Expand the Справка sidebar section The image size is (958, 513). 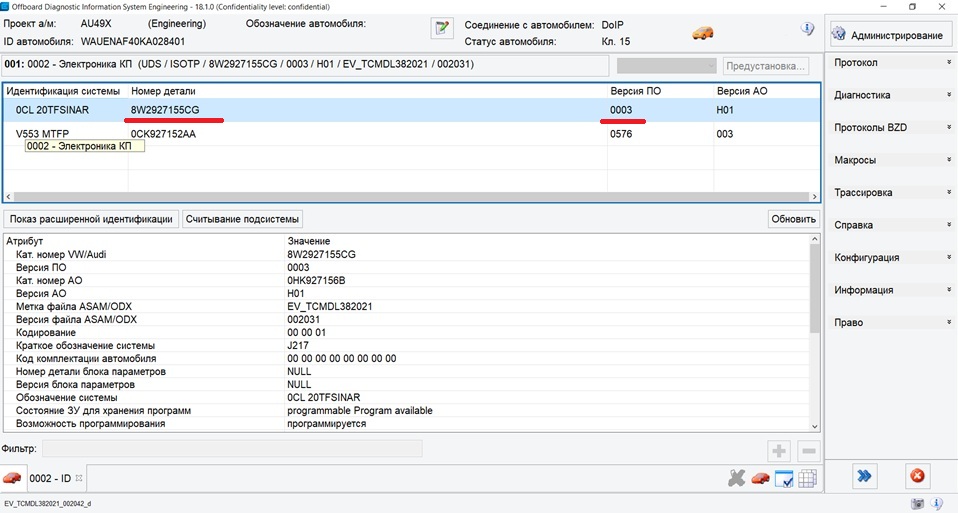[x=892, y=225]
